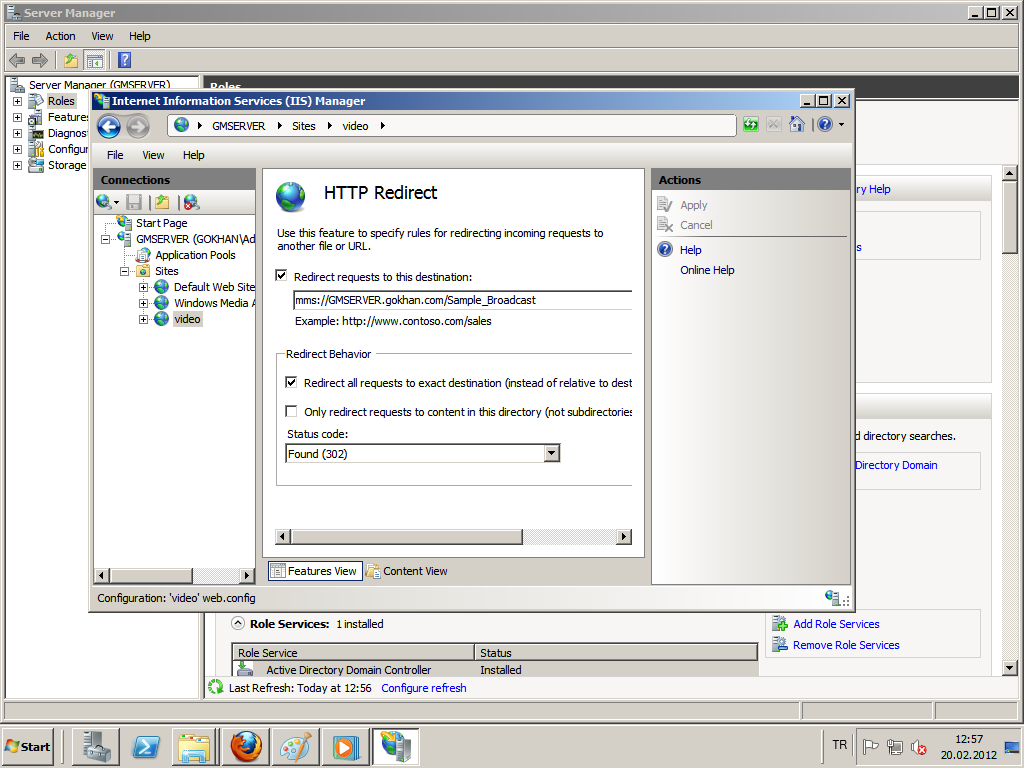Click the IIS Manager taskbar button

click(x=396, y=746)
